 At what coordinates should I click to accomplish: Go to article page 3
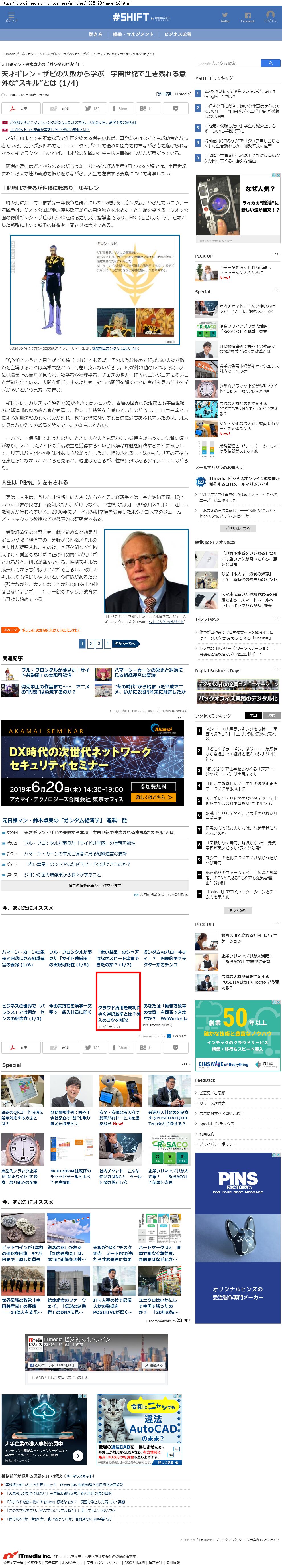point(99,643)
